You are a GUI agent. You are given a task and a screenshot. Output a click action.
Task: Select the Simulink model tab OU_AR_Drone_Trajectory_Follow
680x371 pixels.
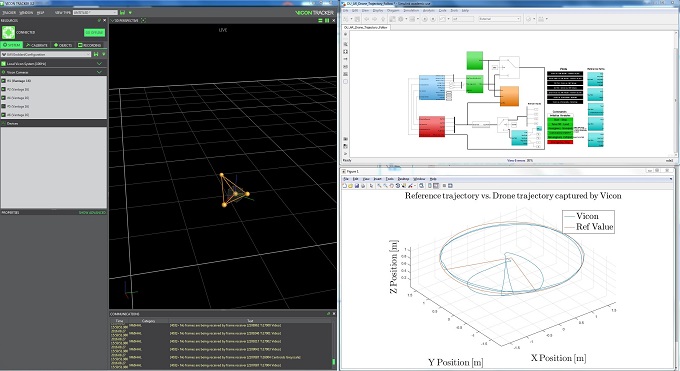366,27
